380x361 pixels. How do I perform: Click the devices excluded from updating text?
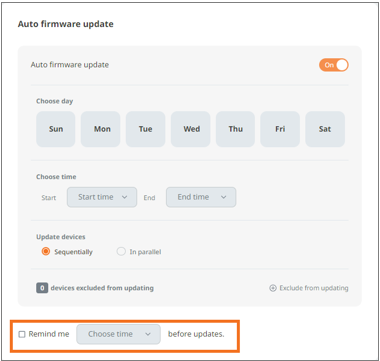click(x=102, y=288)
